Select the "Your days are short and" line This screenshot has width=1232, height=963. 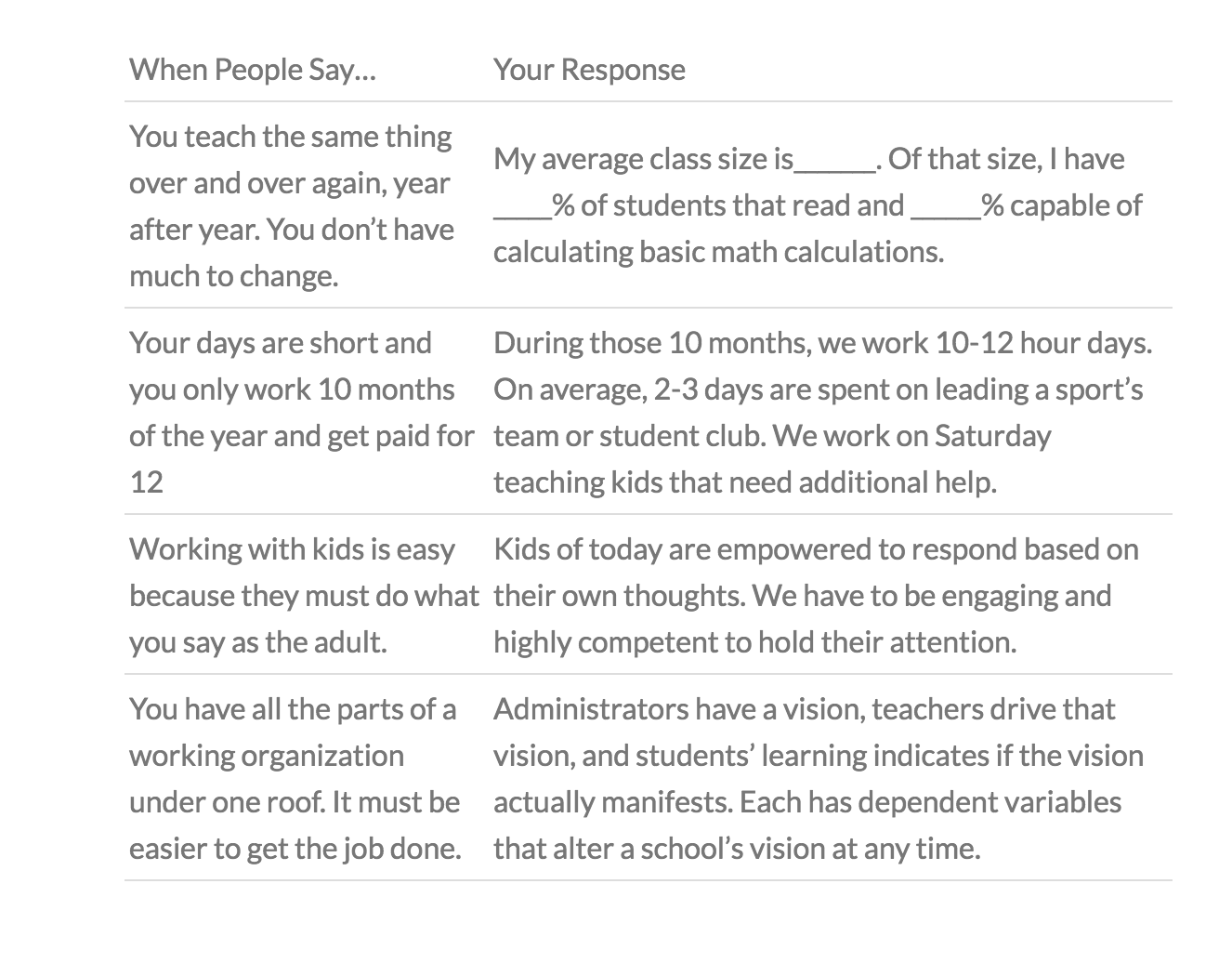280,343
